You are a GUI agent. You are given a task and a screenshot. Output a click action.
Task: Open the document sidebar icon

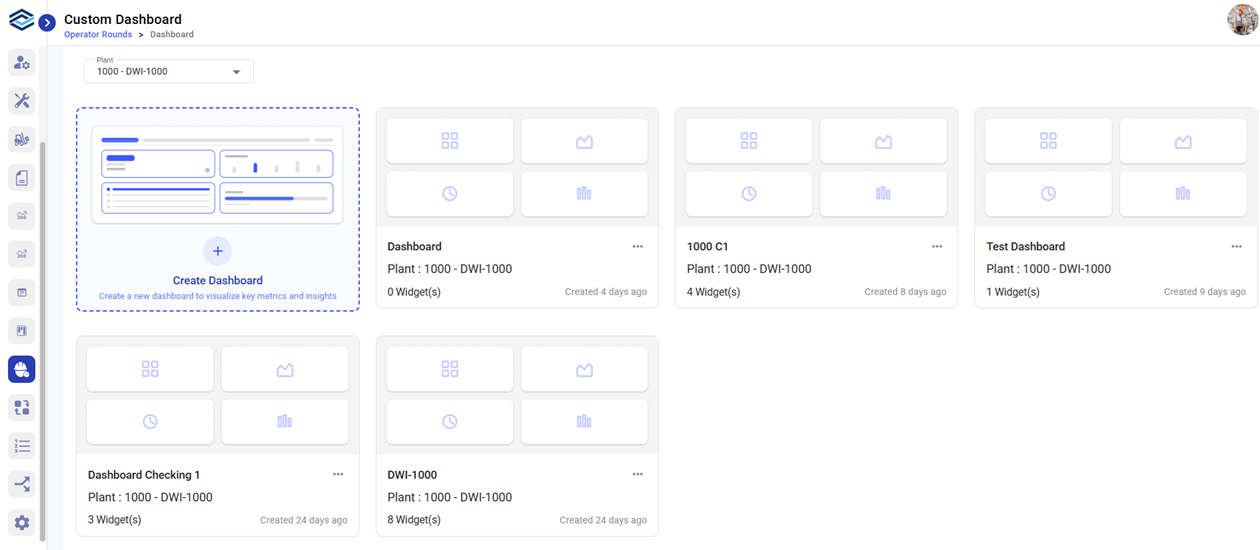pos(22,178)
